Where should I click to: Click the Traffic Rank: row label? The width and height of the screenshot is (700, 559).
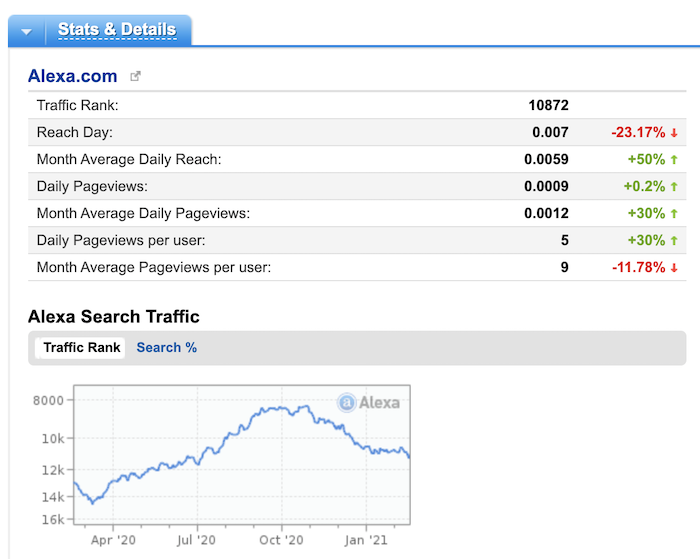click(x=77, y=105)
